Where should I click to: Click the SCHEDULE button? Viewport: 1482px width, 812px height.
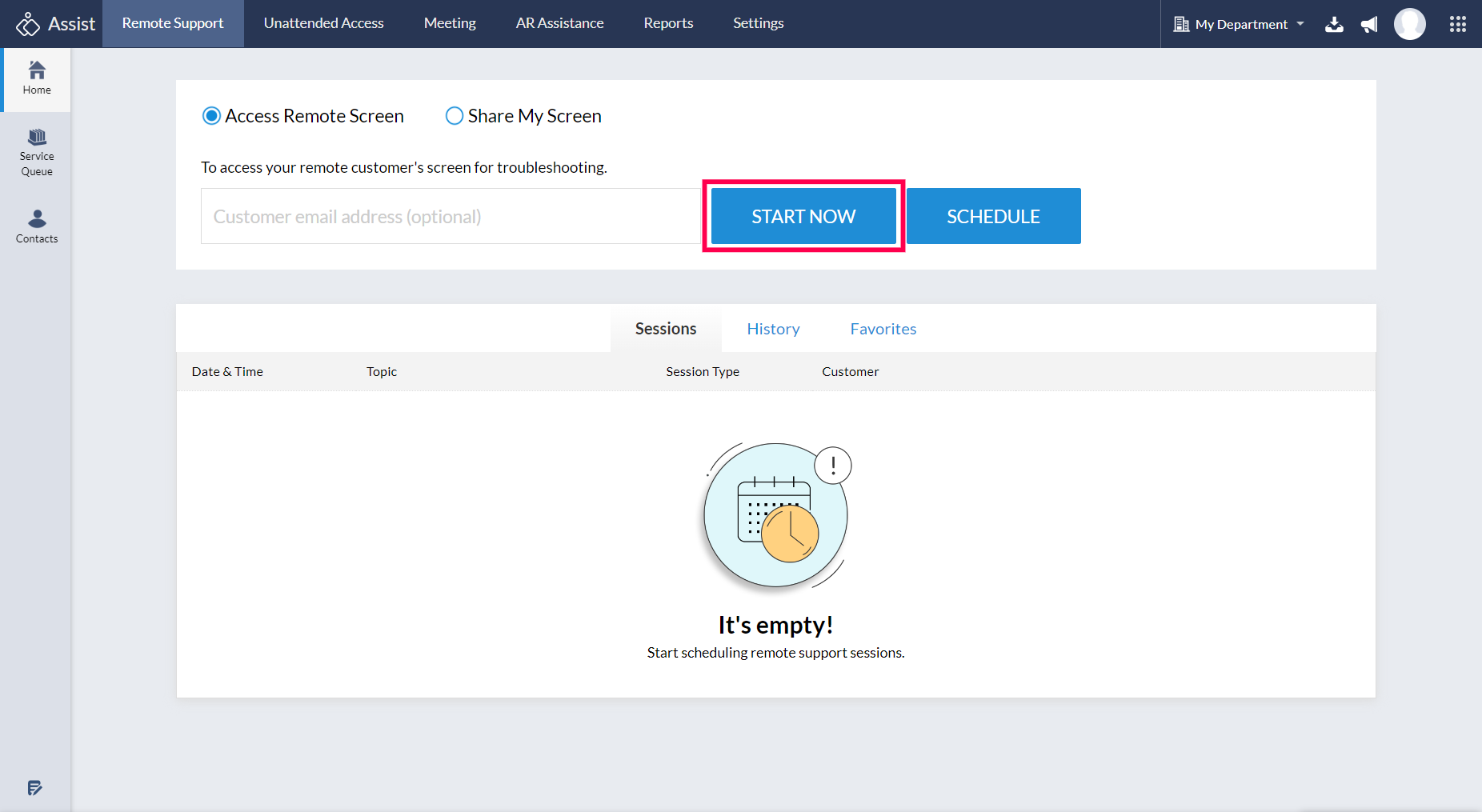[993, 216]
